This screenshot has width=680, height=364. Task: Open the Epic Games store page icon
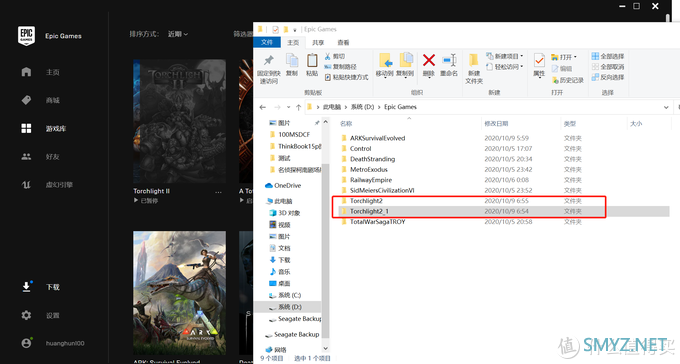click(x=26, y=100)
